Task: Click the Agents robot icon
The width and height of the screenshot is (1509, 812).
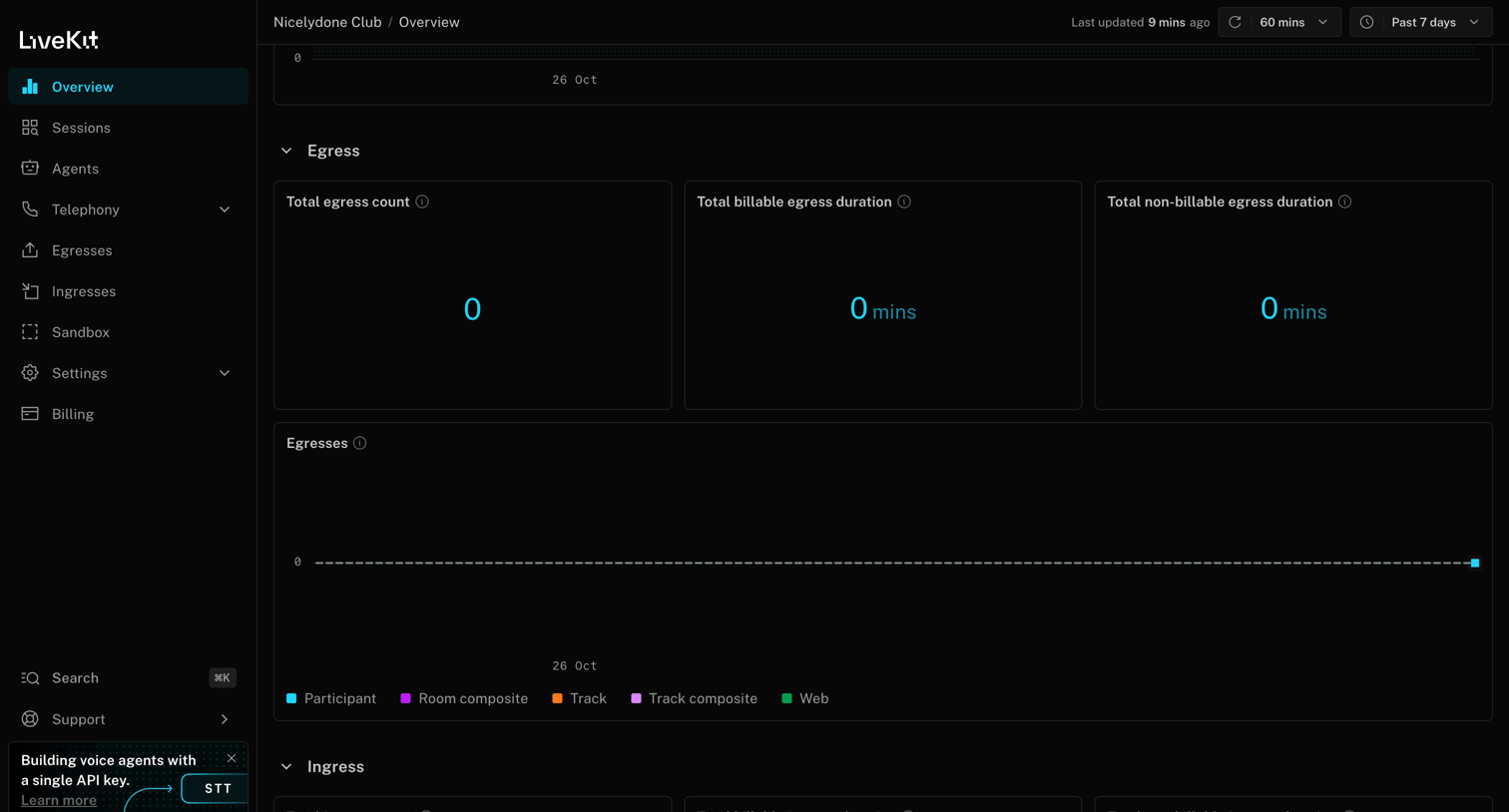Action: pos(30,169)
